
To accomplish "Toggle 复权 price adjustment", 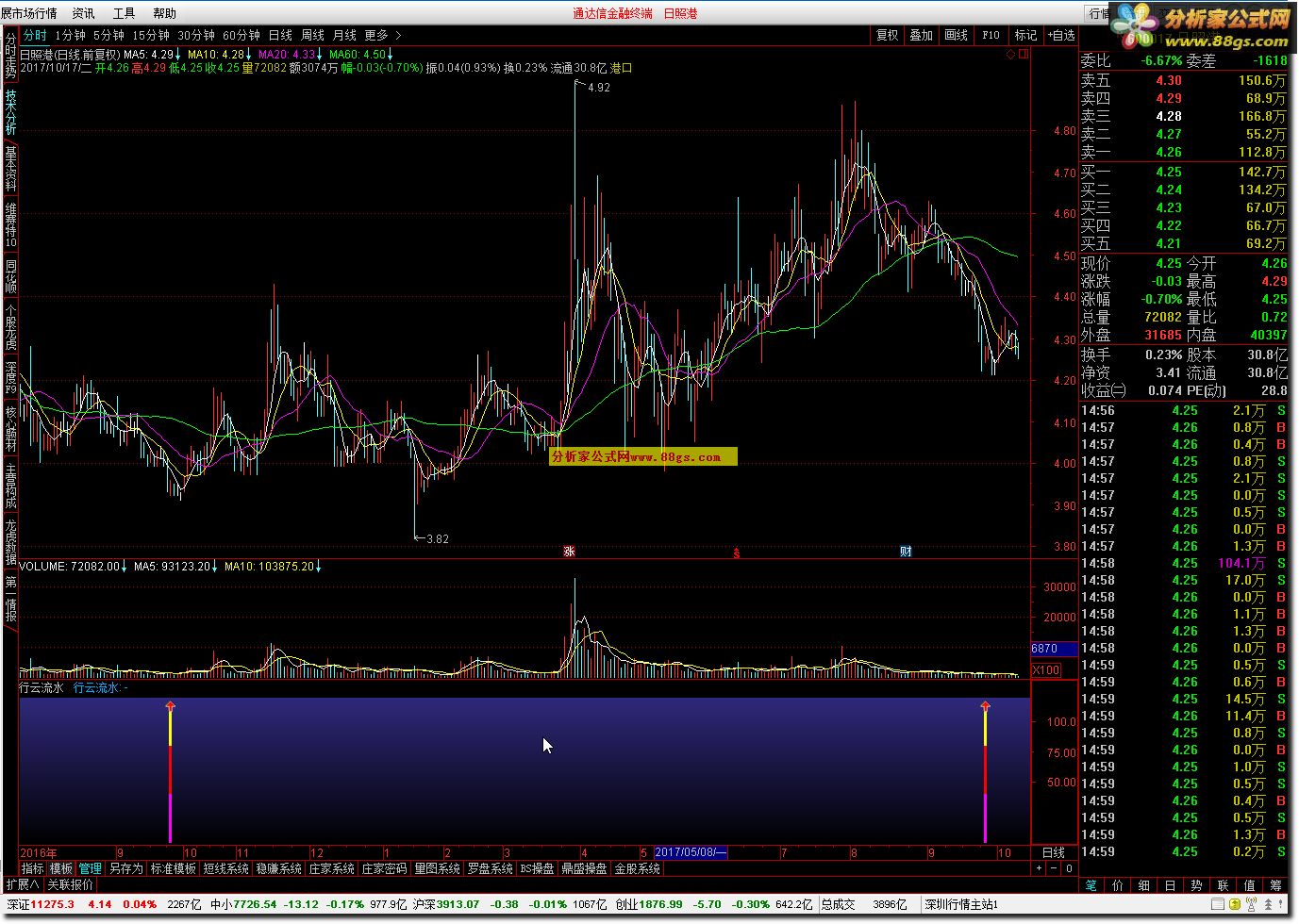I will [888, 35].
